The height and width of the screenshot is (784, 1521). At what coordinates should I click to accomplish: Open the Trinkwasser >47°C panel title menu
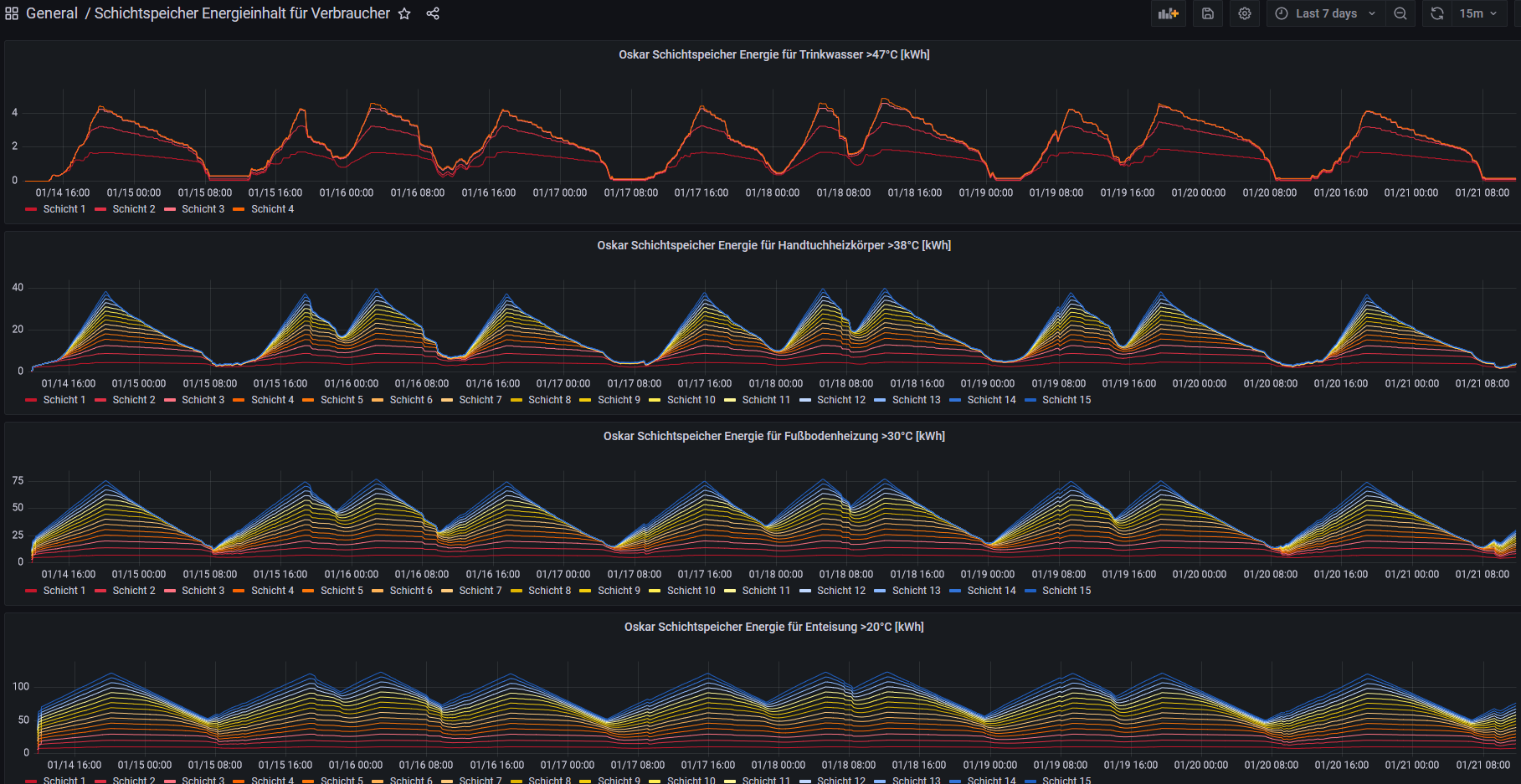point(773,54)
